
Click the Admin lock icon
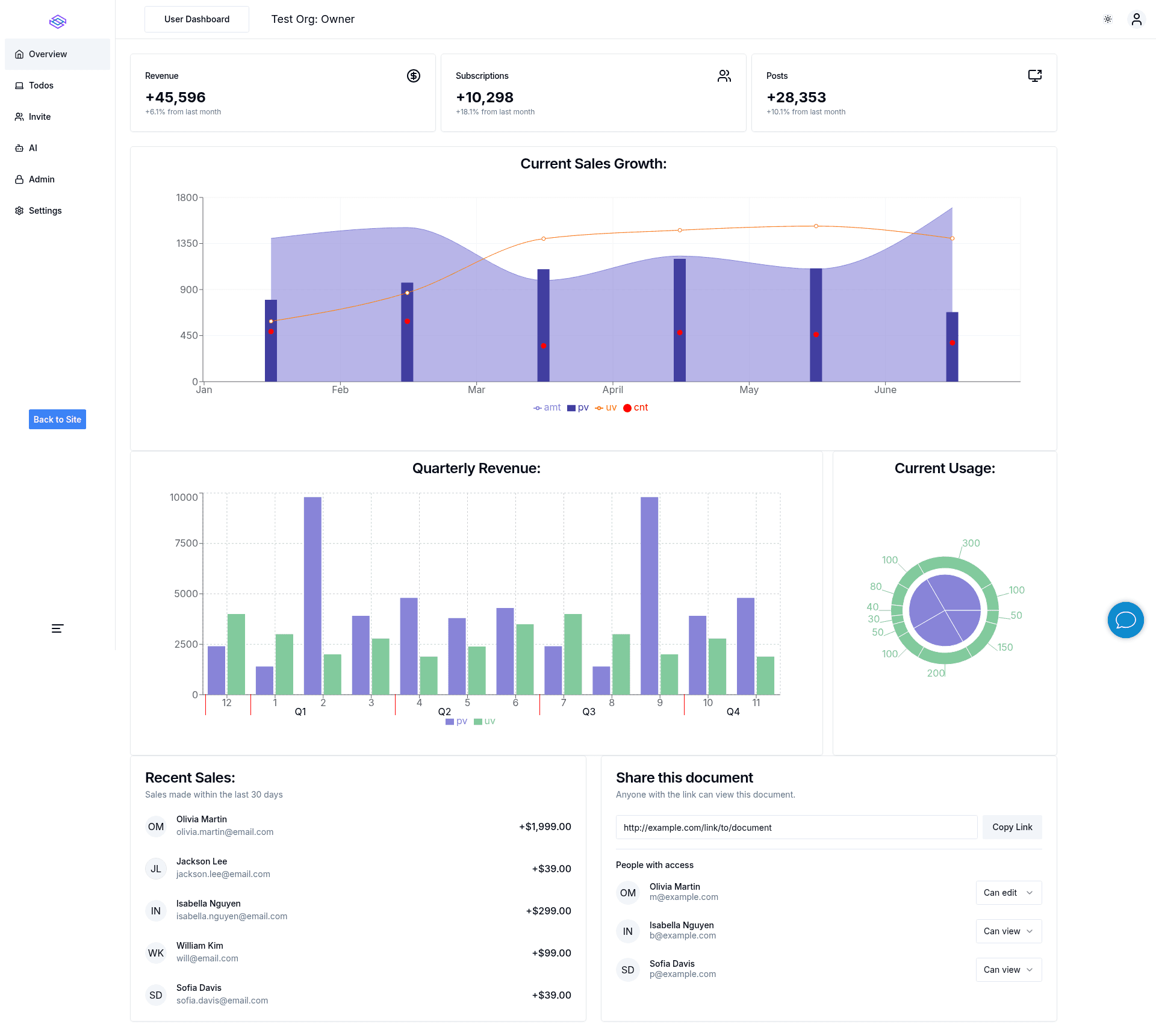[19, 179]
